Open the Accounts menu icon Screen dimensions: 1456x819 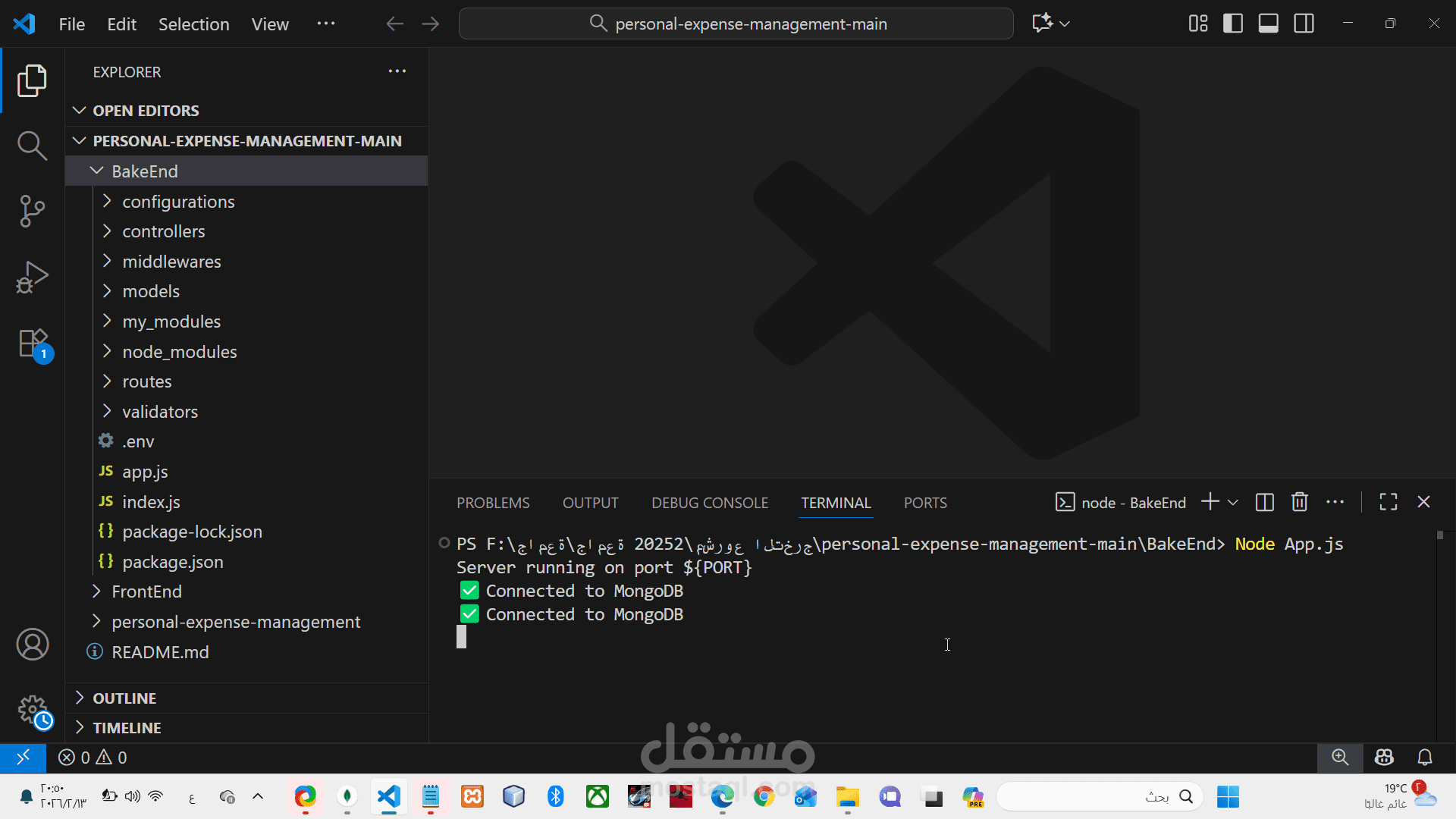[x=32, y=645]
